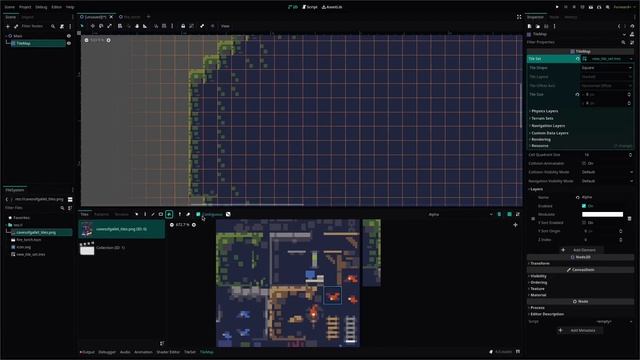Select the TileMap picker tool
The width and height of the screenshot is (640, 360).
(180, 214)
